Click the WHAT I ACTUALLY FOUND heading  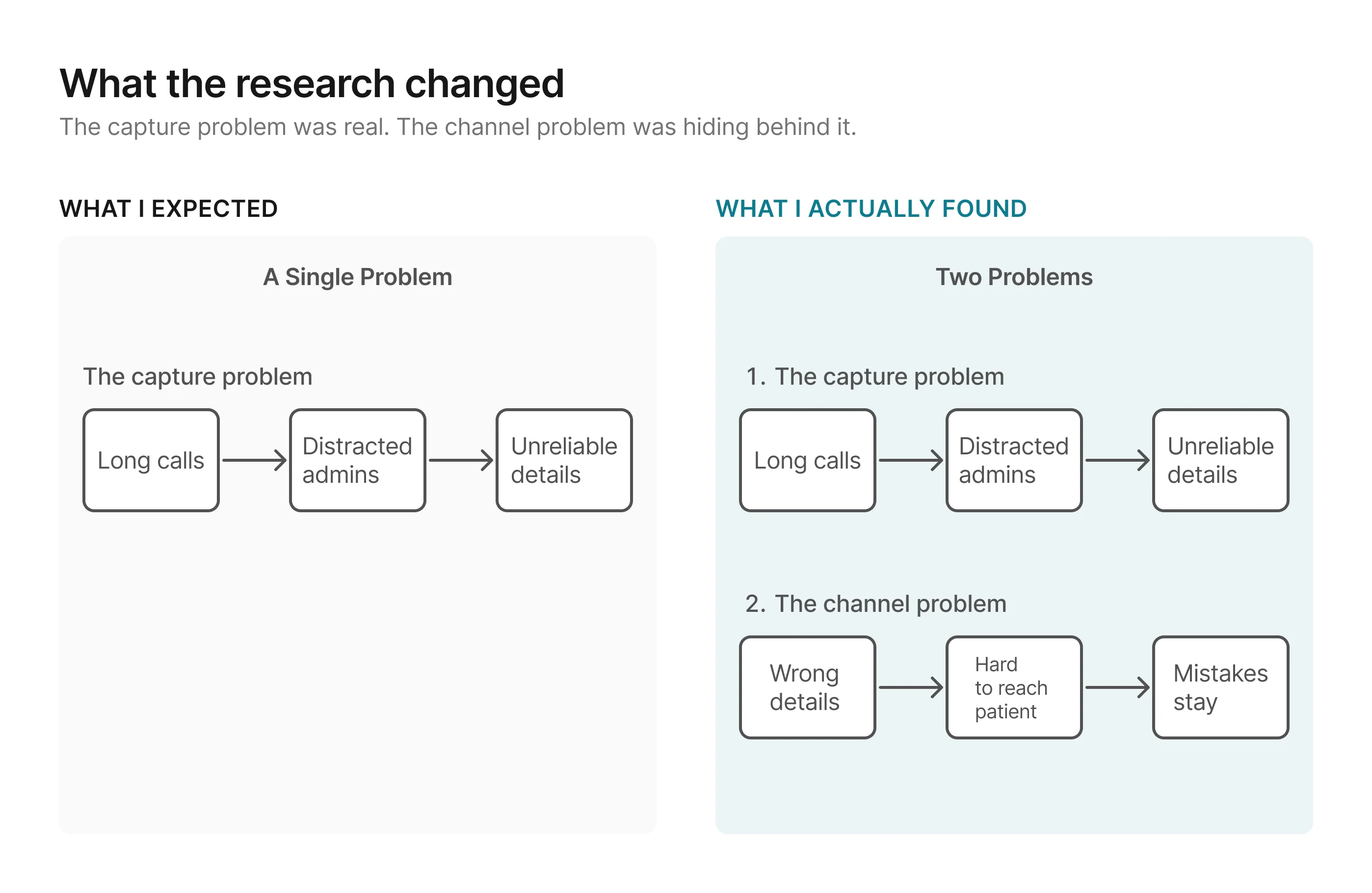click(x=871, y=209)
